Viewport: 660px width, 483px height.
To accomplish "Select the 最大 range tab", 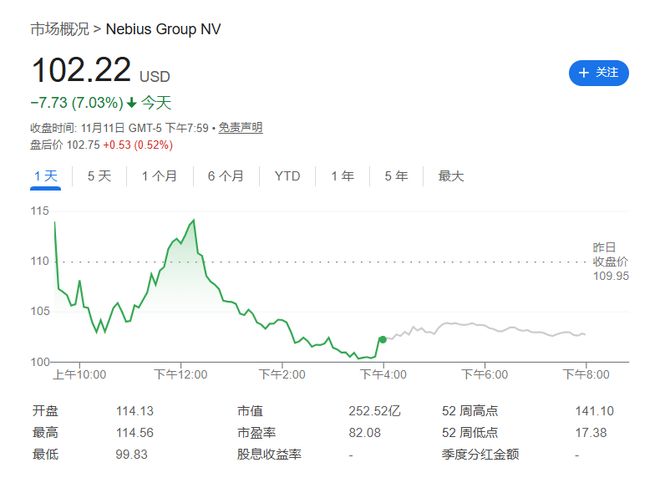I will pyautogui.click(x=451, y=176).
